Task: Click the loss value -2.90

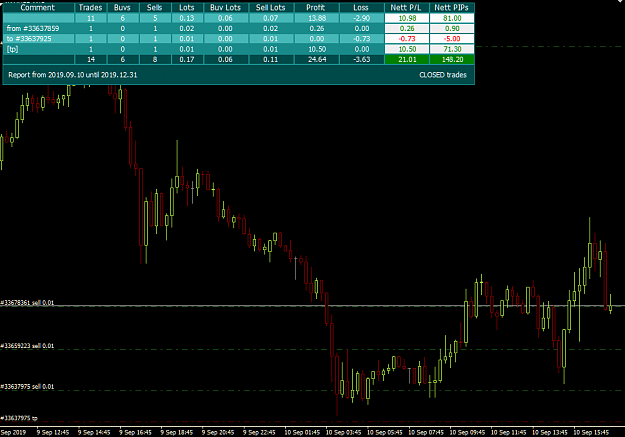Action: 362,18
